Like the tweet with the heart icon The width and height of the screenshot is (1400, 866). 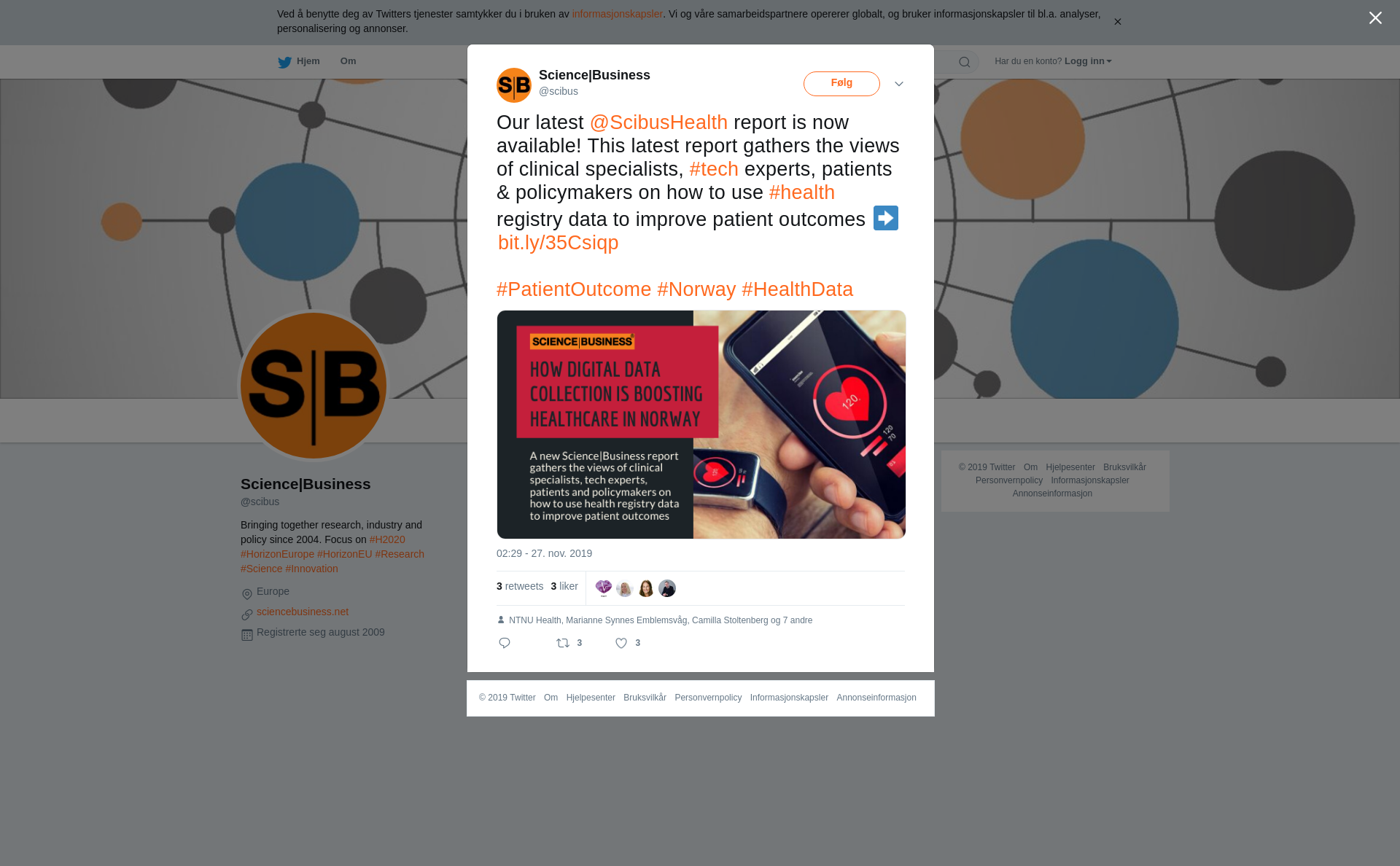(621, 643)
